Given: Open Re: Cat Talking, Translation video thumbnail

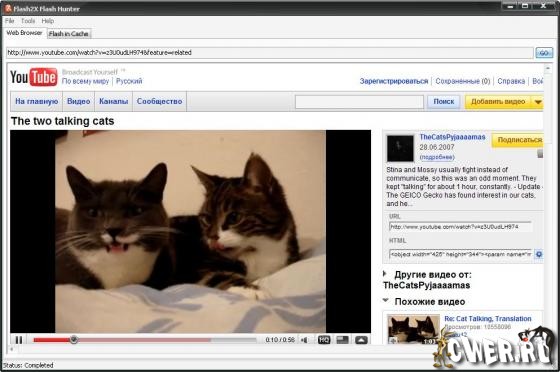Looking at the screenshot, I should point(413,329).
